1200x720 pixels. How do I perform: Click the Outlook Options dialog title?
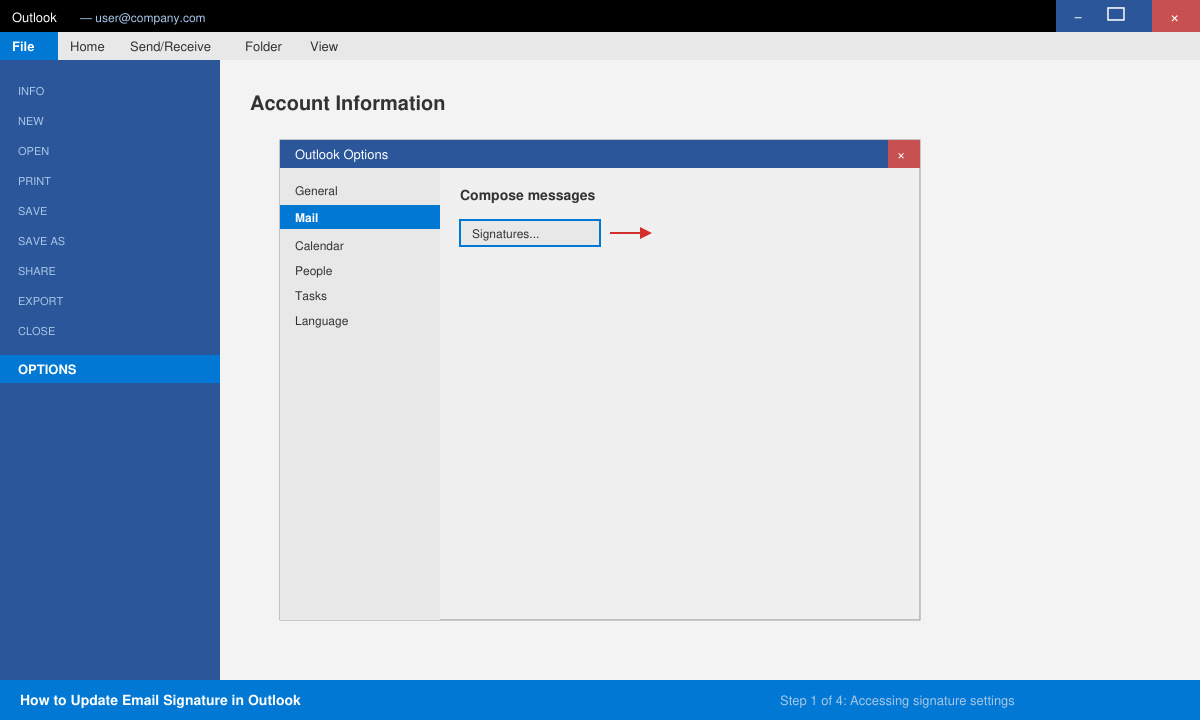341,154
